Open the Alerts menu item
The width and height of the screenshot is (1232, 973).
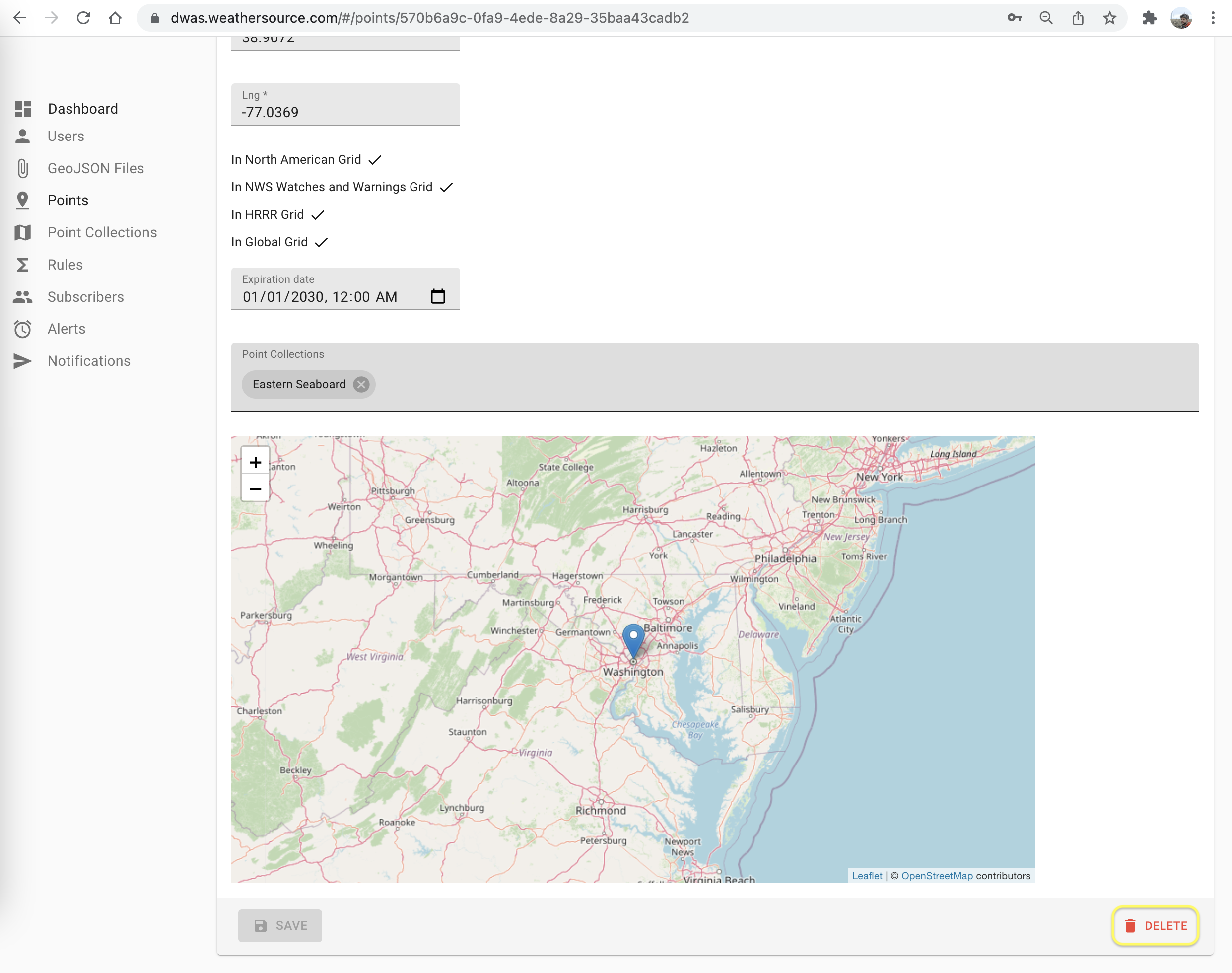[x=67, y=329]
